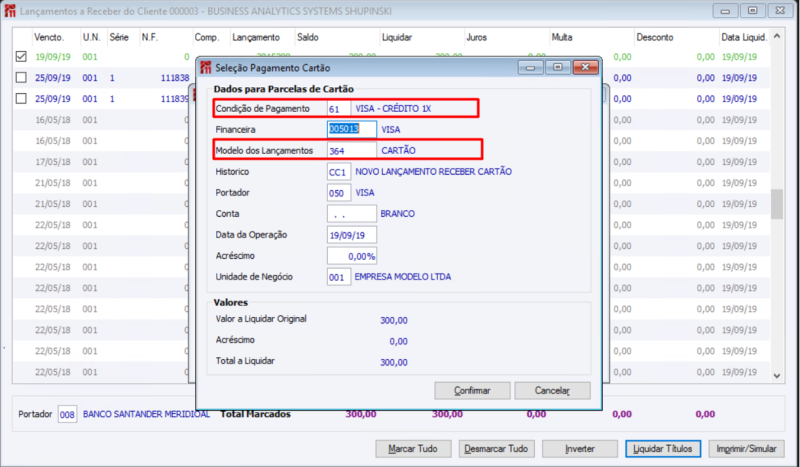This screenshot has height=467, width=800.
Task: Click Portador field 008 in main window
Action: click(67, 414)
